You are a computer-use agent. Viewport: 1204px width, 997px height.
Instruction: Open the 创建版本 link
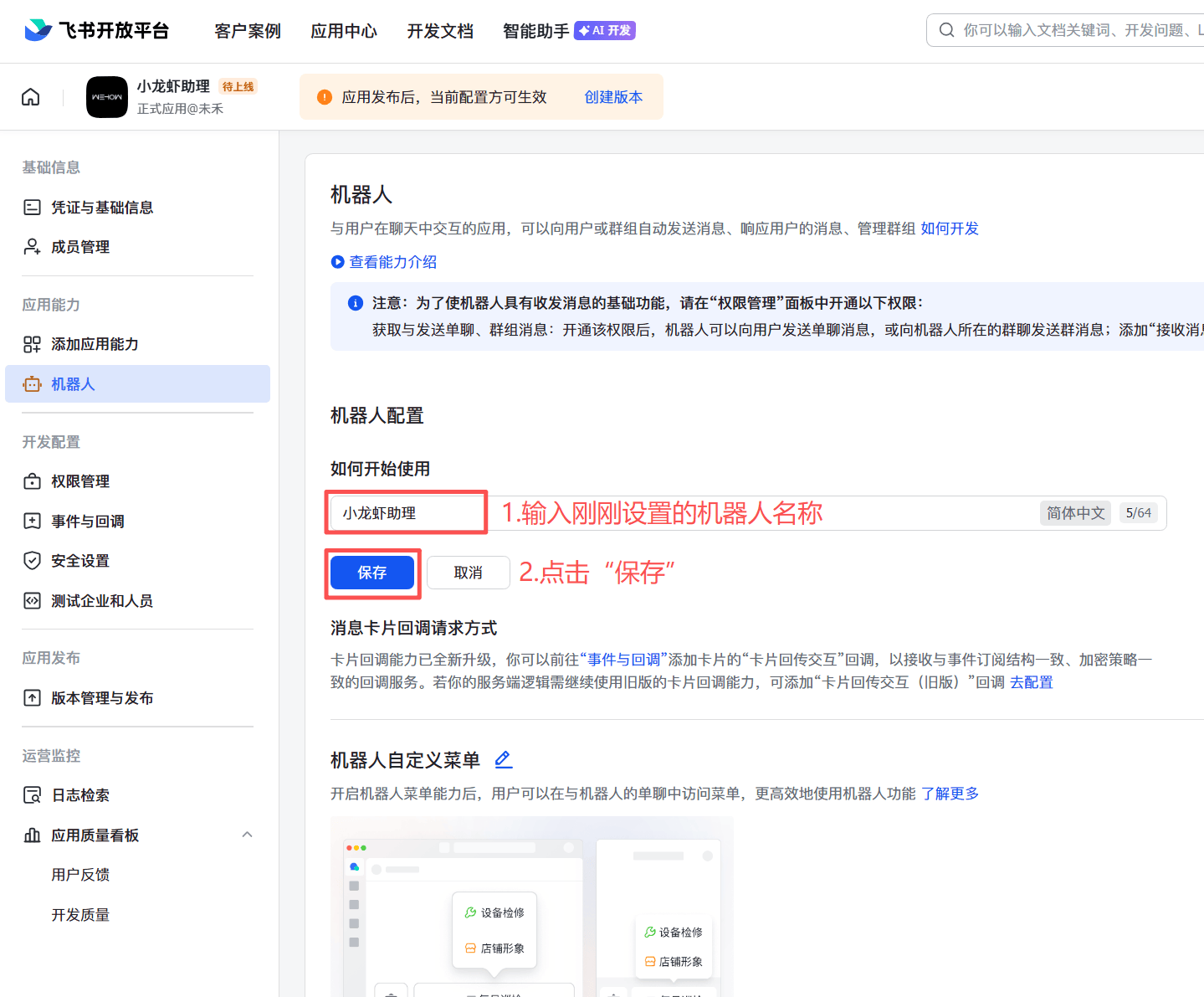[x=613, y=96]
